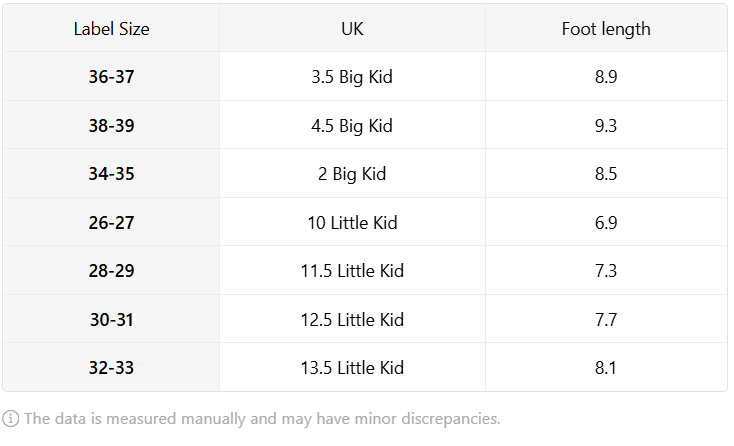Select the 11.5 Little Kid UK cell
734x446 pixels.
(x=352, y=271)
